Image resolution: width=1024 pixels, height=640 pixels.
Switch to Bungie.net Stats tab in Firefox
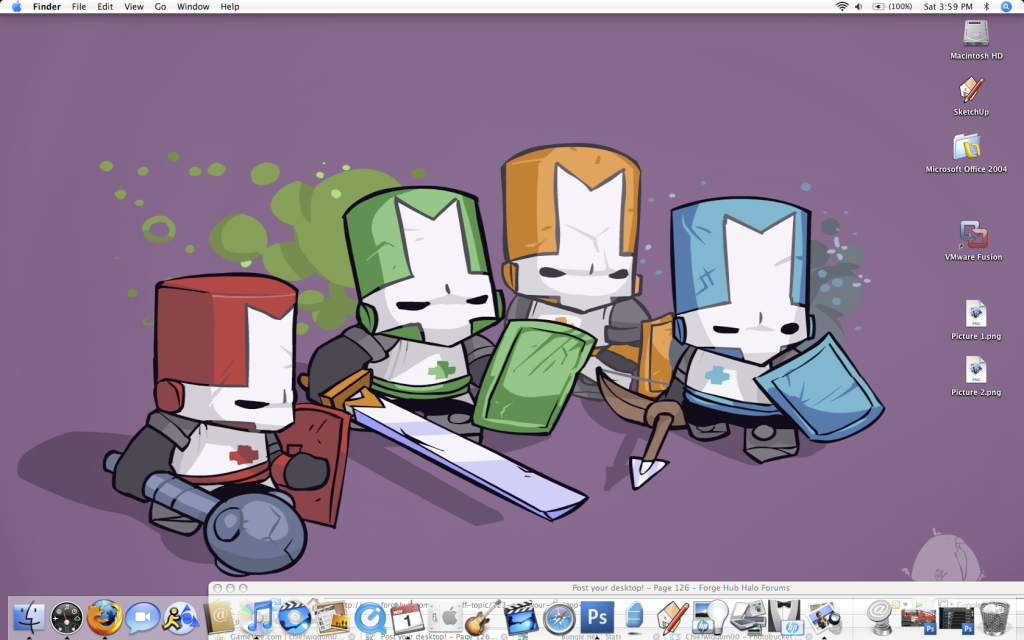click(591, 637)
